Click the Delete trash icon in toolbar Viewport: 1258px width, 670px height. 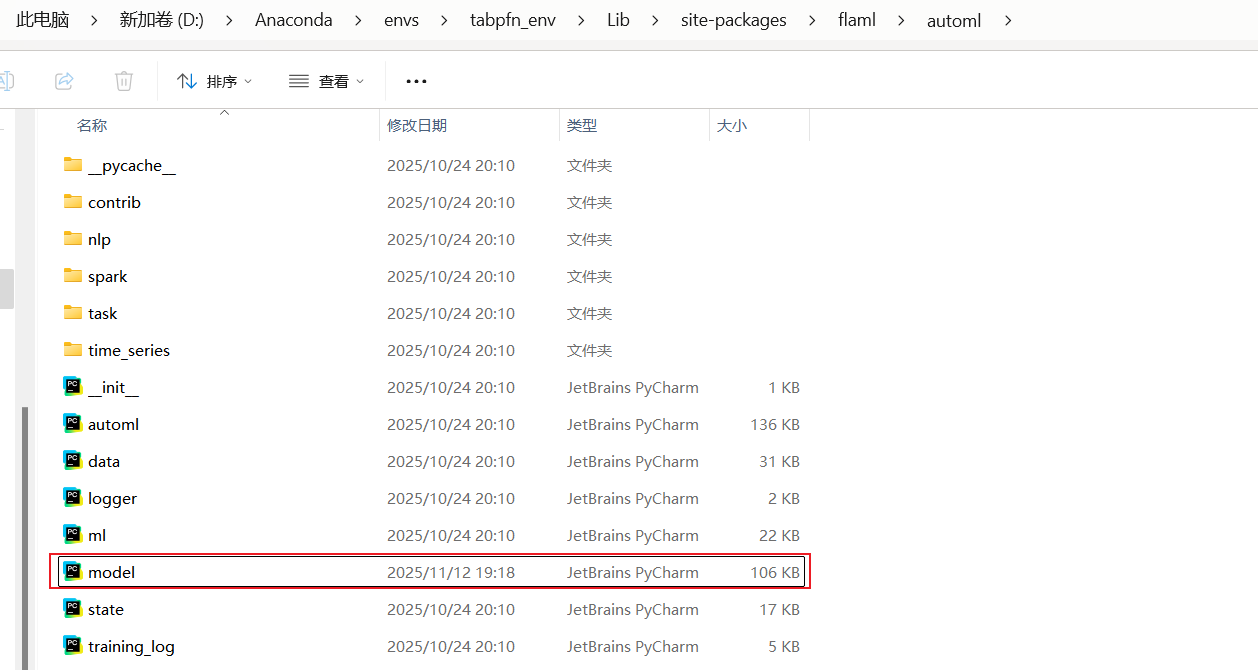(x=124, y=81)
